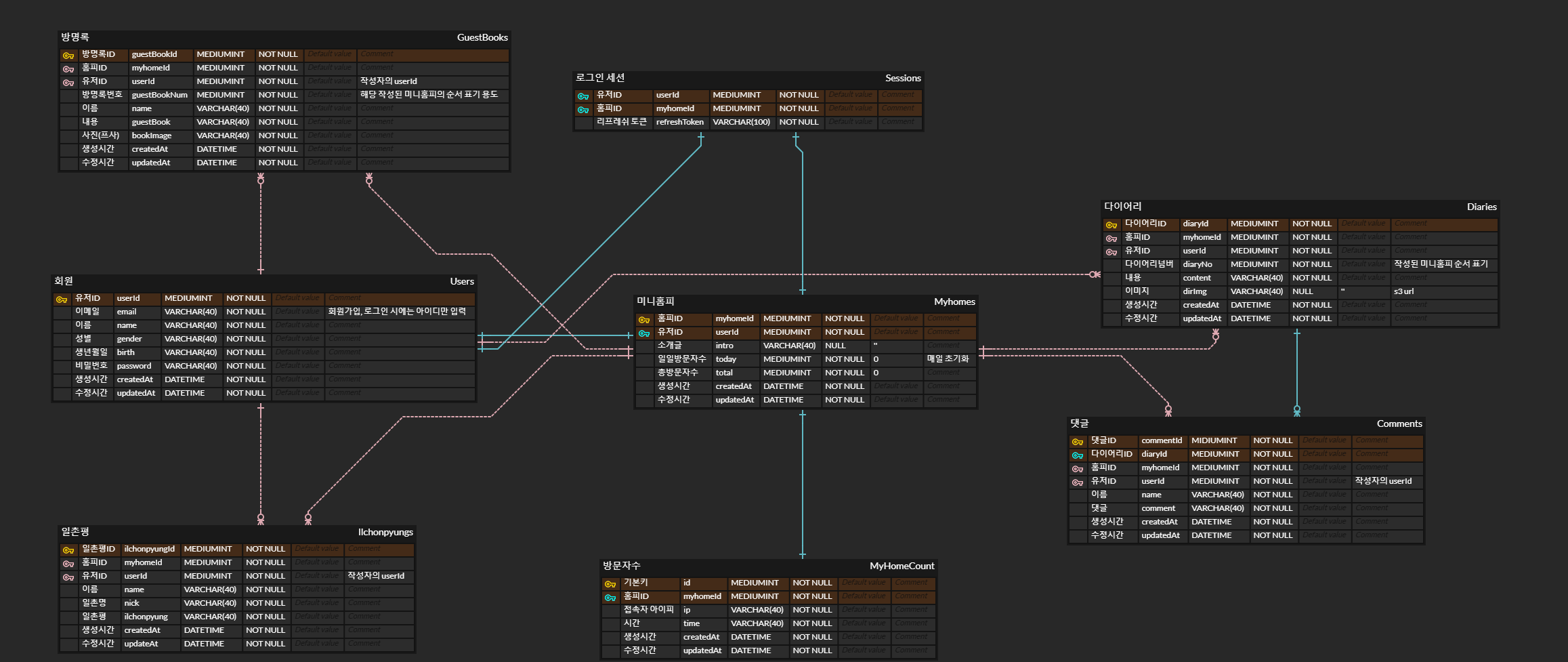1568x662 pixels.
Task: Select the GuestBooks table title
Action: 482,37
